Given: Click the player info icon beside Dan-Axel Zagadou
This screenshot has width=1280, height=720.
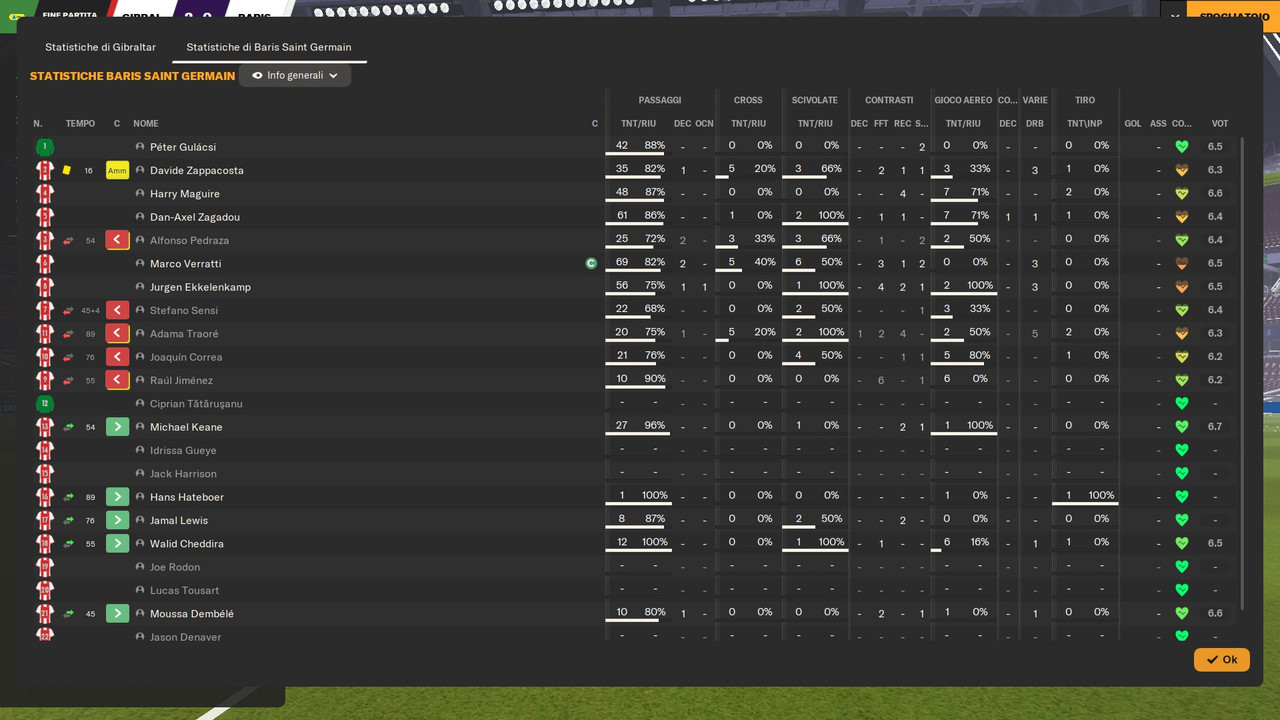Looking at the screenshot, I should (x=141, y=217).
